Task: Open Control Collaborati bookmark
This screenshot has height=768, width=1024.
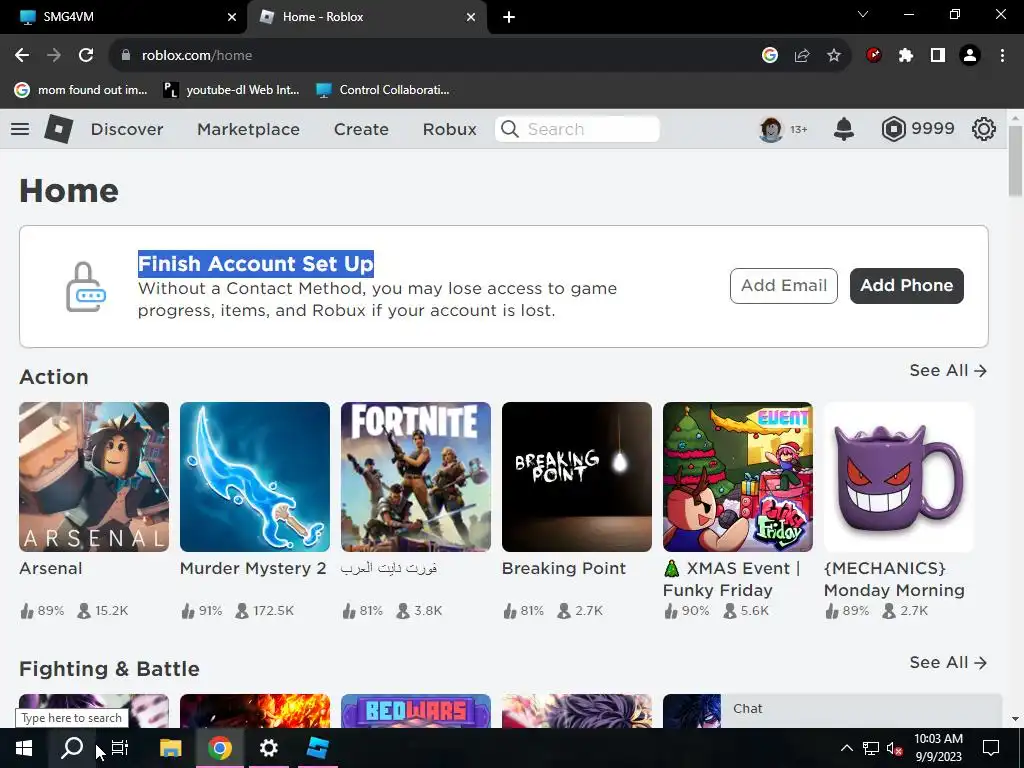Action: 383,90
